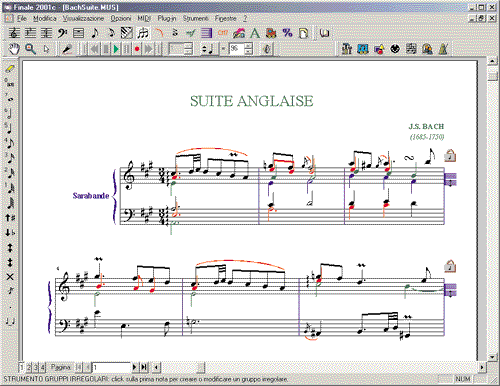Screen dimensions: 500x386
Task: Select the Zoom magnifier tool
Action: coord(30,49)
